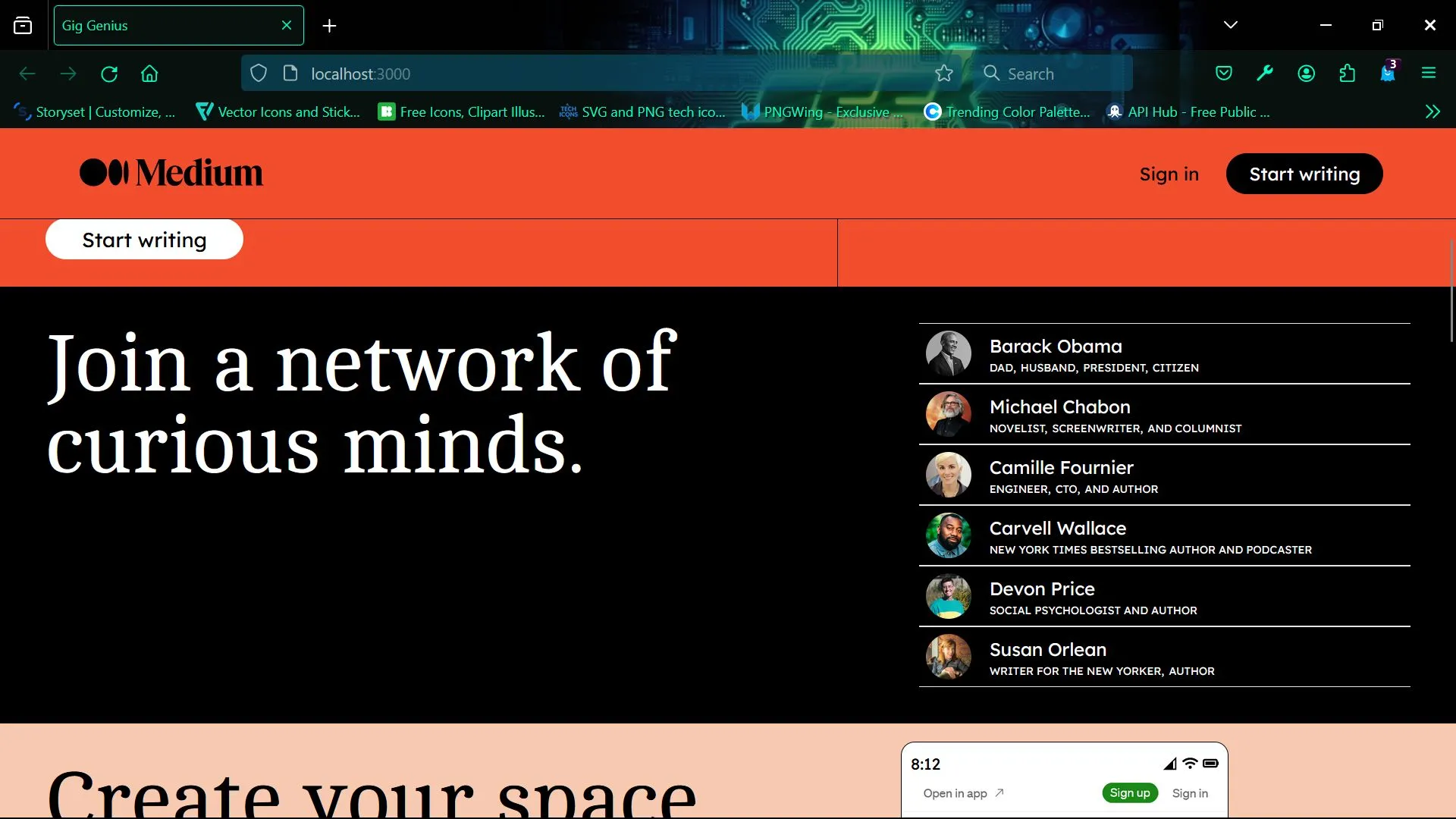Image resolution: width=1456 pixels, height=819 pixels.
Task: Click Carvell Wallace's avatar
Action: coord(948,535)
